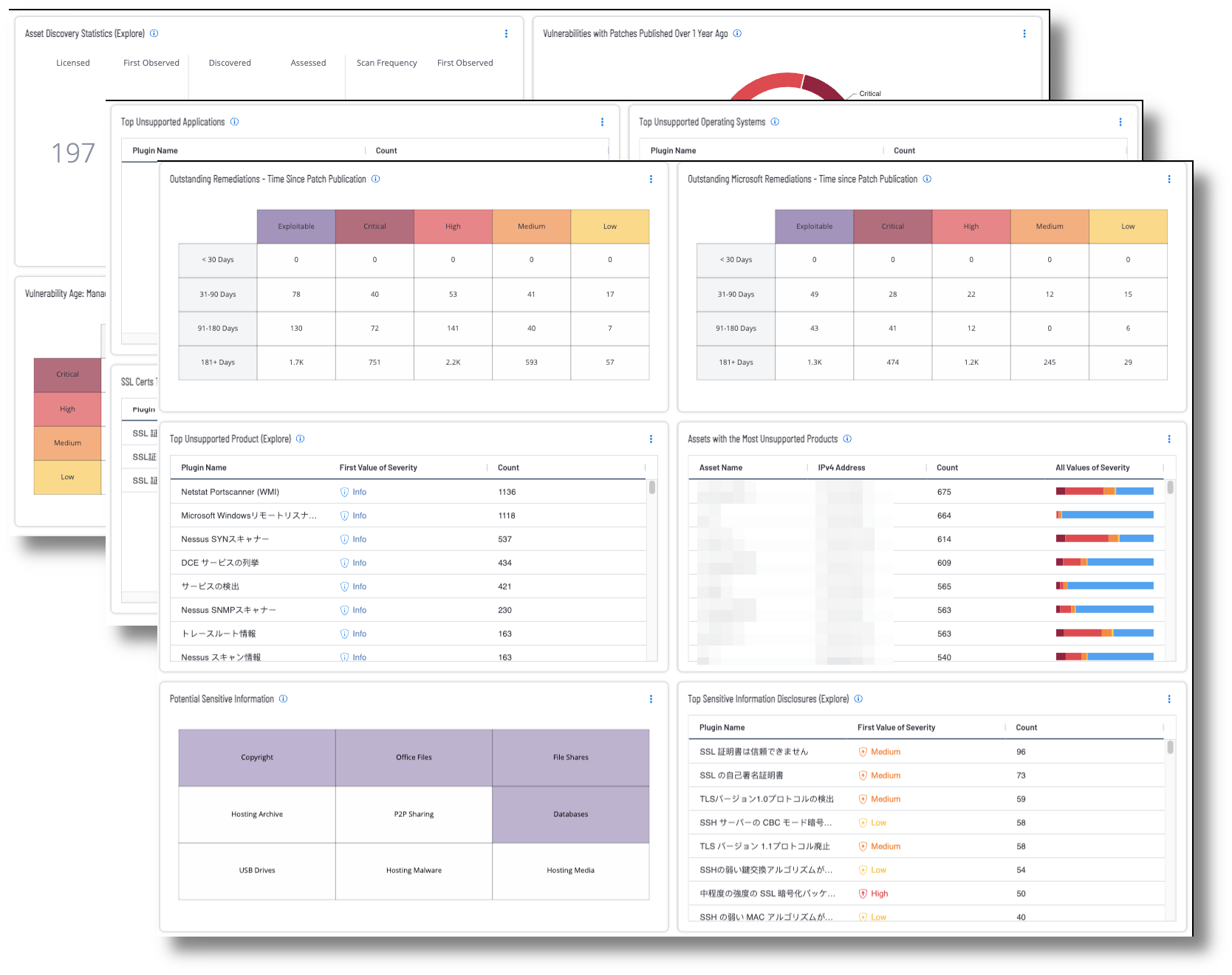1232x975 pixels.
Task: Open info icon for Top Unsupported Operating Systems
Action: (775, 122)
